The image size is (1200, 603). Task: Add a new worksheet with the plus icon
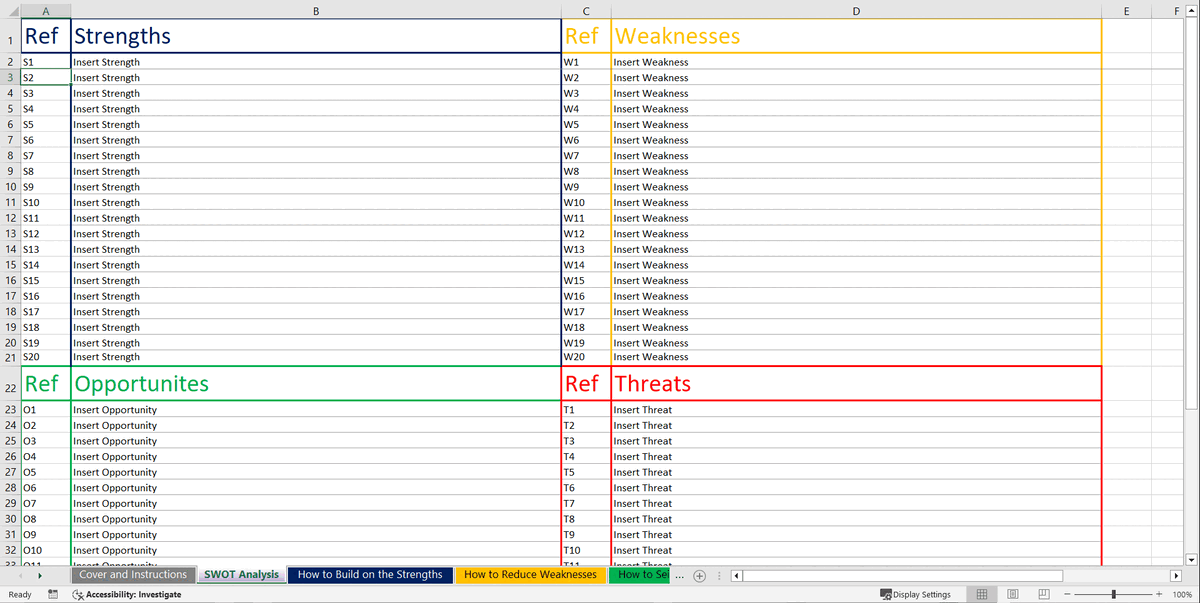pyautogui.click(x=698, y=575)
